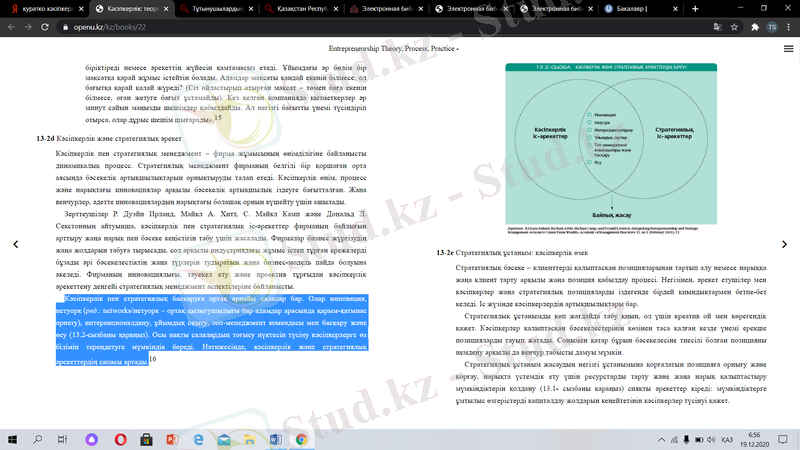The width and height of the screenshot is (800, 450).
Task: Open Edge browser from taskbar
Action: click(198, 439)
